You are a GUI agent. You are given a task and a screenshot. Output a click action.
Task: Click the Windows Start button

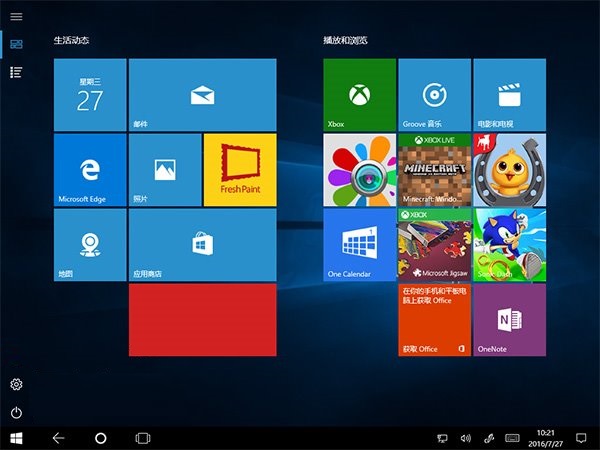click(16, 438)
